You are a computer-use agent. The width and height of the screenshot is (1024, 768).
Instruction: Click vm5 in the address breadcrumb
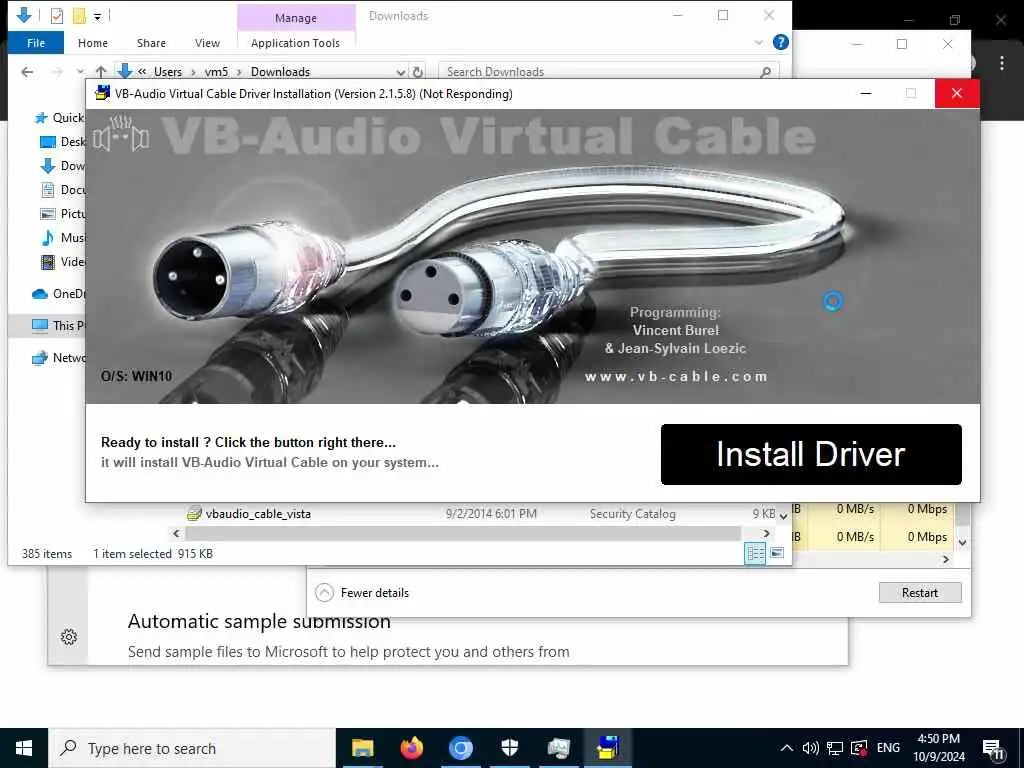pyautogui.click(x=216, y=72)
